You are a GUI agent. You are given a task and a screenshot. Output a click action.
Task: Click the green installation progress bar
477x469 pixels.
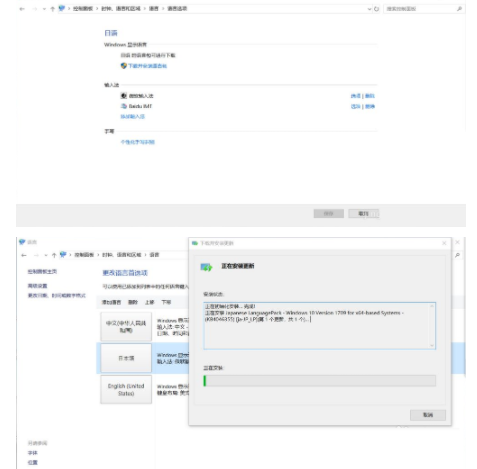[x=319, y=381]
